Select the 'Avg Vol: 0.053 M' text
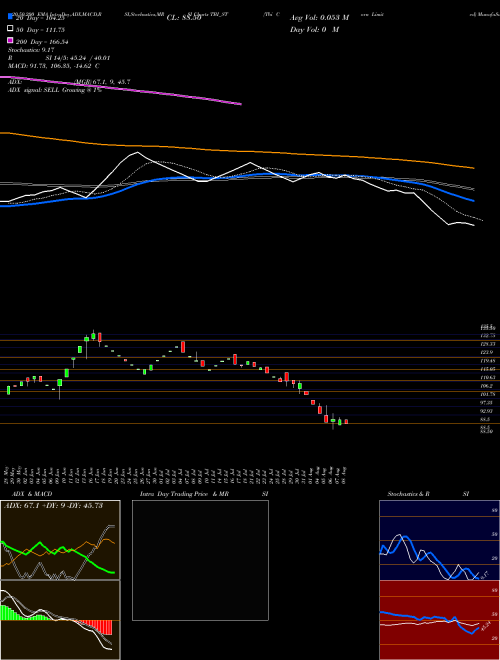The height and width of the screenshot is (660, 500). [320, 18]
